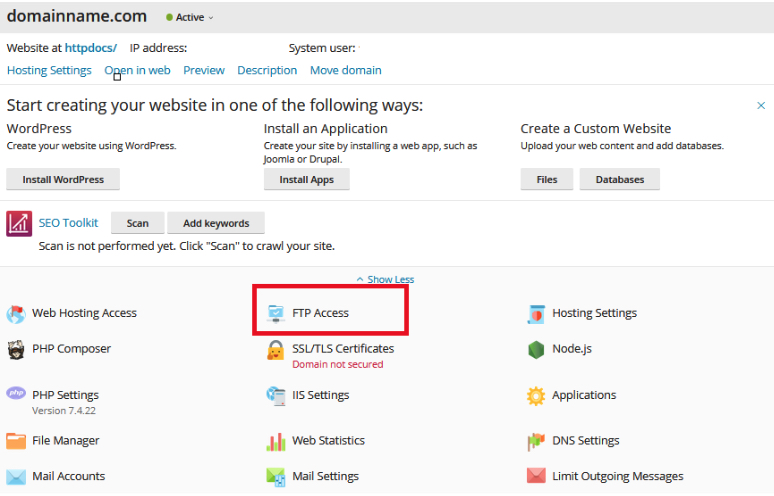
Task: Click the Add keywords button
Action: click(x=216, y=224)
